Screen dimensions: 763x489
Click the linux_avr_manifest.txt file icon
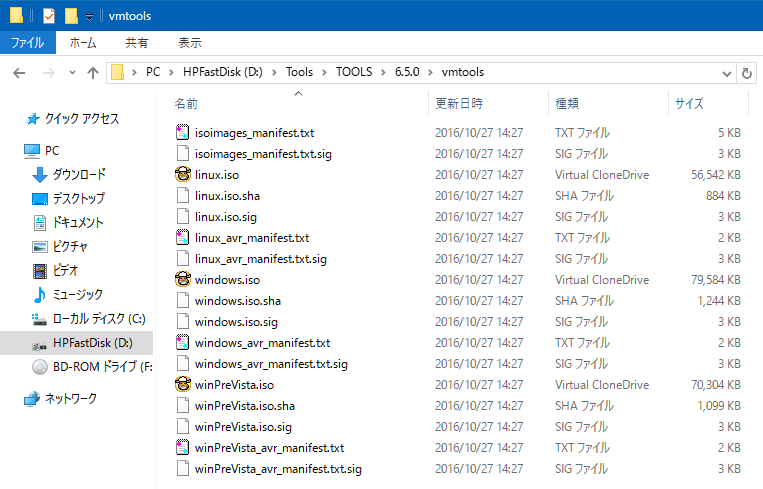[x=182, y=237]
